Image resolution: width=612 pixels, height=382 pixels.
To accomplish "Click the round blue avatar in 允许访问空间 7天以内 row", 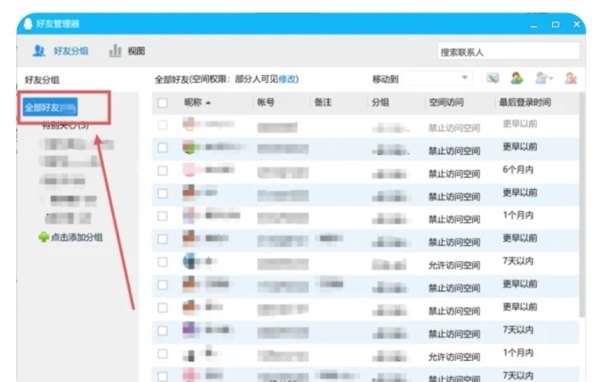I will coord(189,261).
